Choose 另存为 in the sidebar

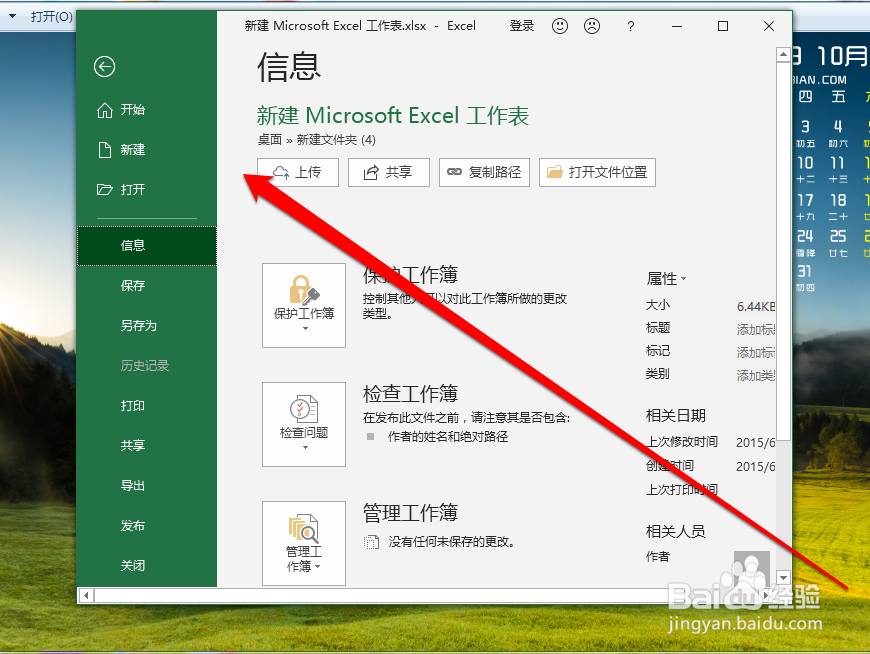click(x=146, y=326)
